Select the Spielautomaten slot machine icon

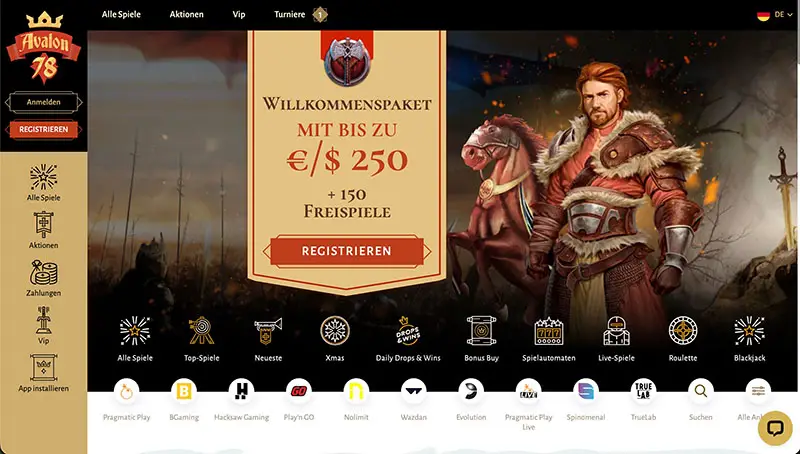[548, 331]
